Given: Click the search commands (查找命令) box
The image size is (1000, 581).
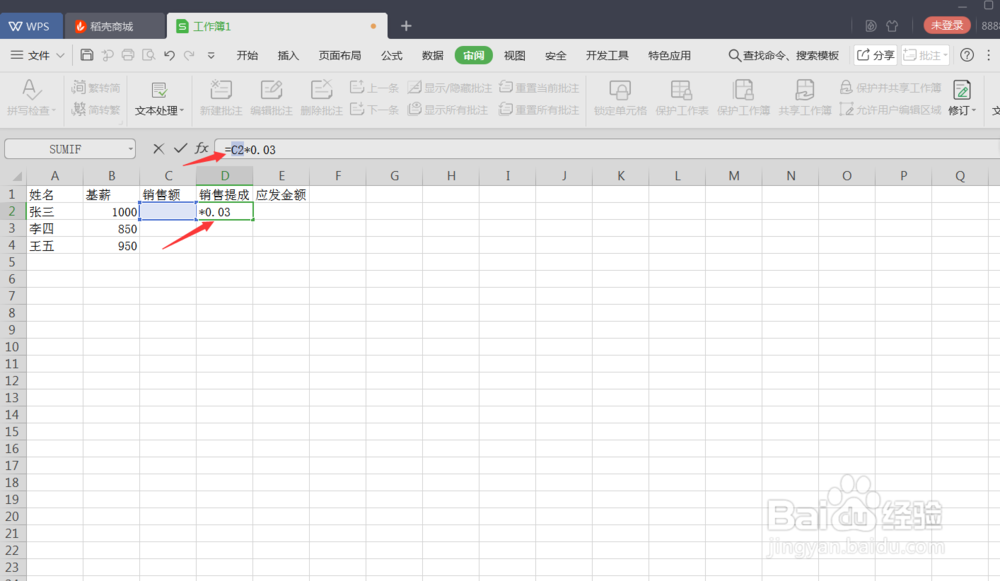Looking at the screenshot, I should point(783,55).
